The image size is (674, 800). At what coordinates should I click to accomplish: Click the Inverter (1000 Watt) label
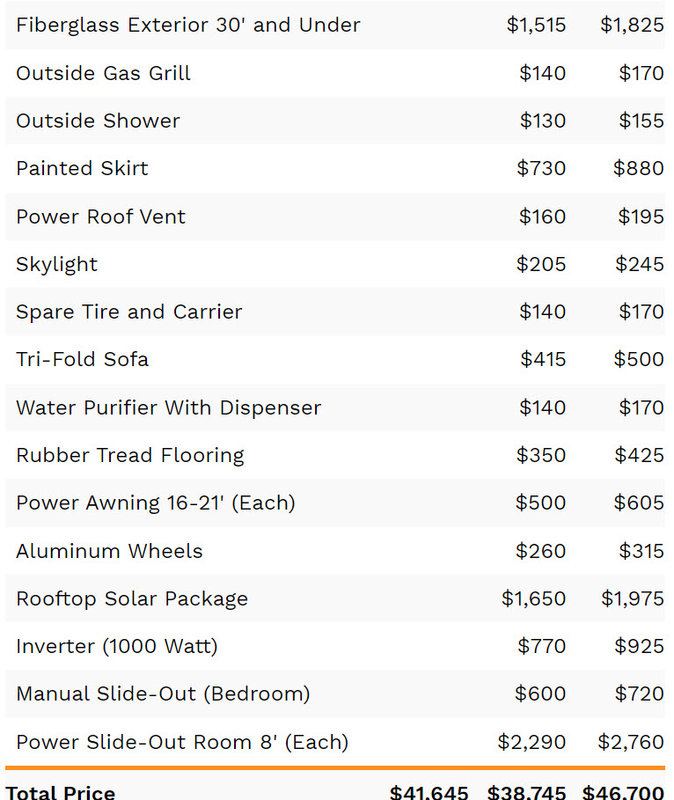(x=117, y=646)
